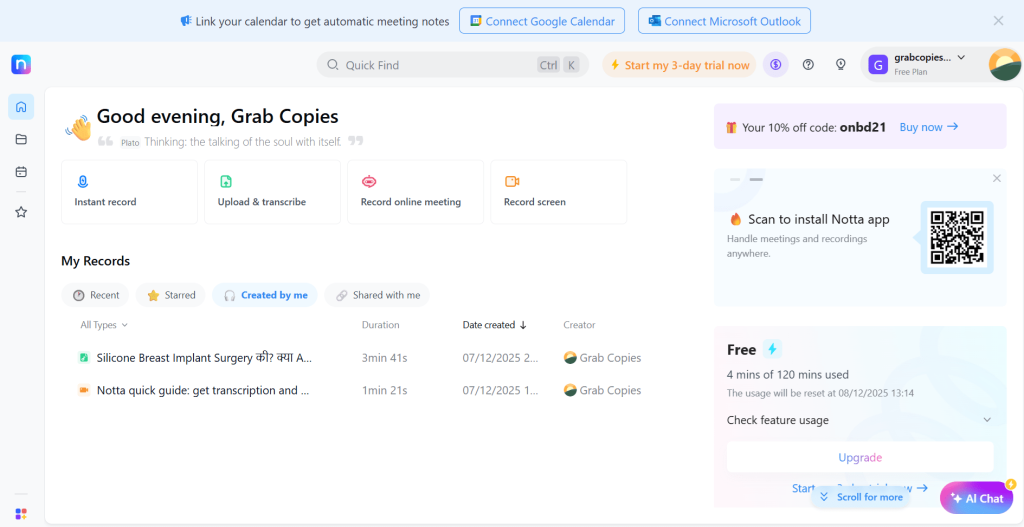Click the second carousel indicator dash
Screen dimensions: 1024x527
756,179
